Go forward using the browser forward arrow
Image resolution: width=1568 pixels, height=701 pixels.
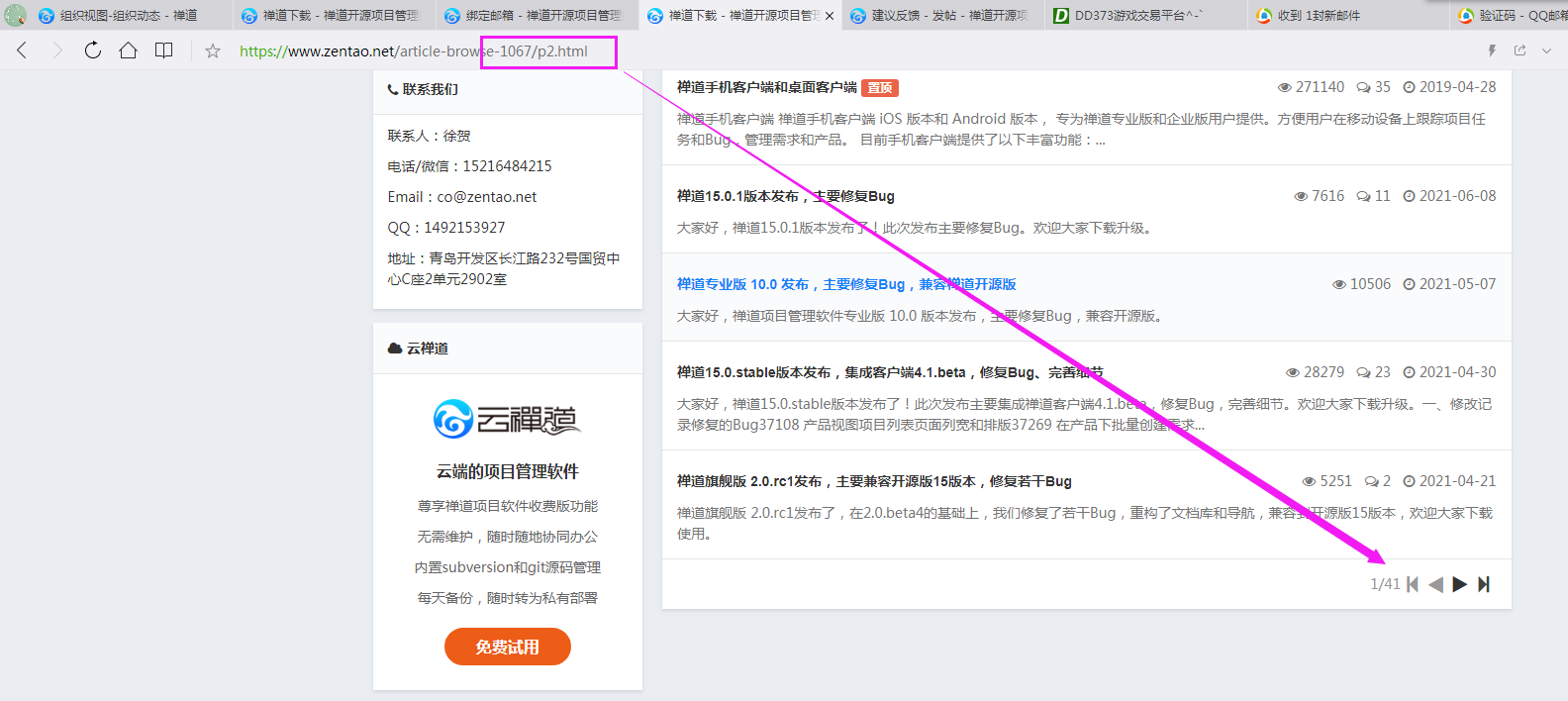56,50
